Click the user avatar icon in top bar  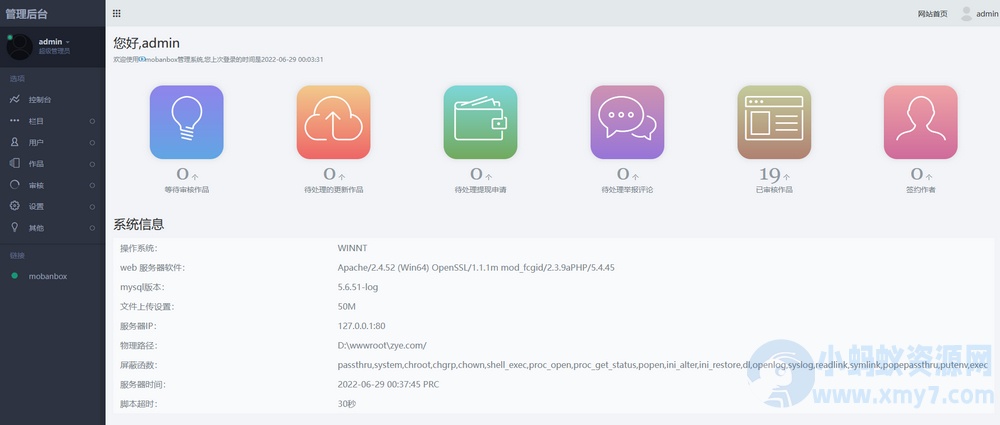click(966, 13)
